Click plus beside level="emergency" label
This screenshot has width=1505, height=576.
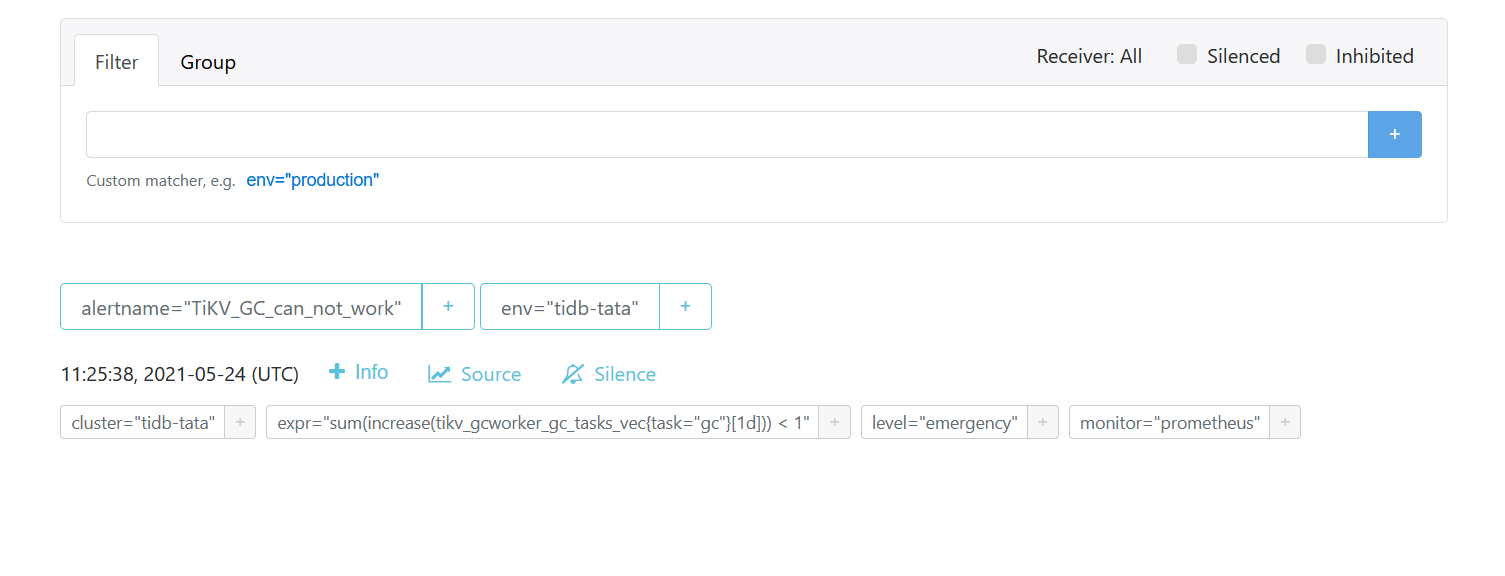(x=1042, y=423)
